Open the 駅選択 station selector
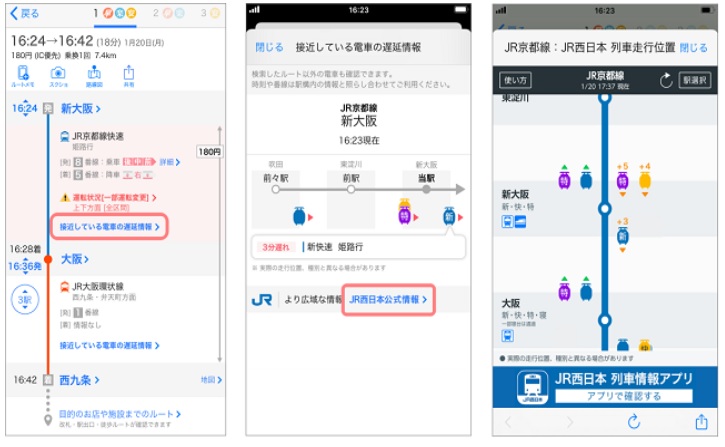 pyautogui.click(x=694, y=80)
